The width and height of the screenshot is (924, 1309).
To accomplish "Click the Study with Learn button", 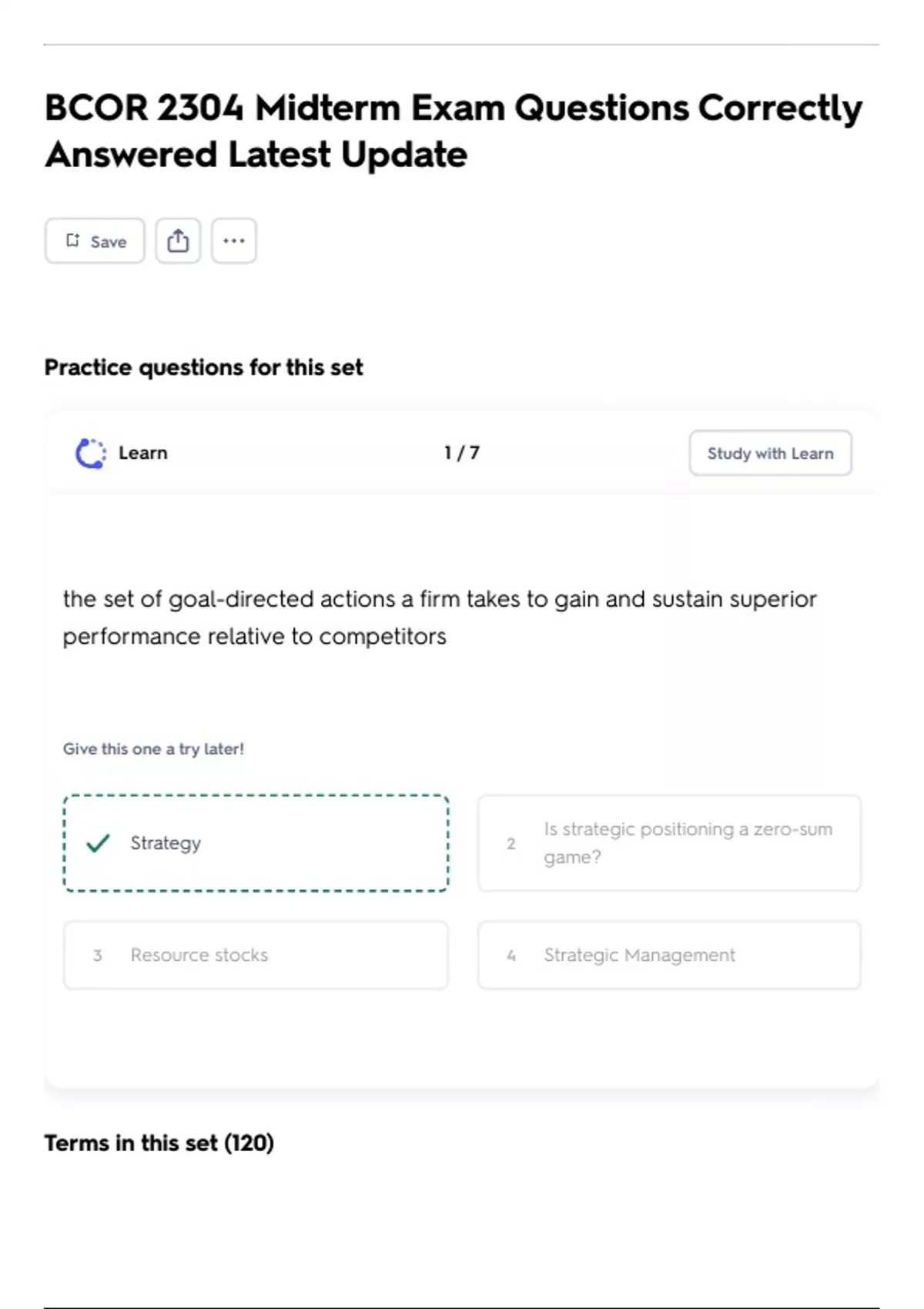I will 770,453.
